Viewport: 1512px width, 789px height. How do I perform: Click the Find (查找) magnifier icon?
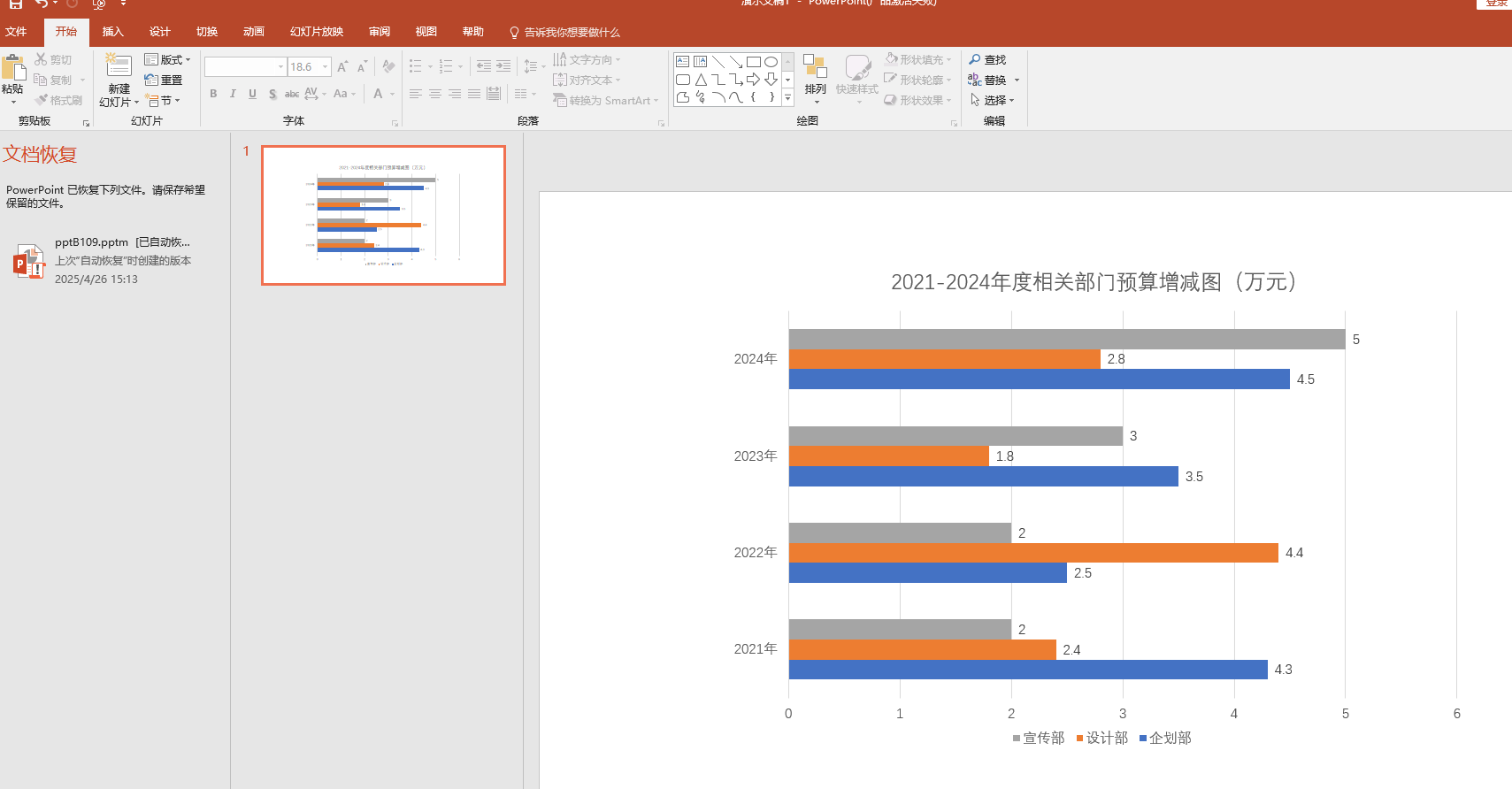[x=975, y=59]
